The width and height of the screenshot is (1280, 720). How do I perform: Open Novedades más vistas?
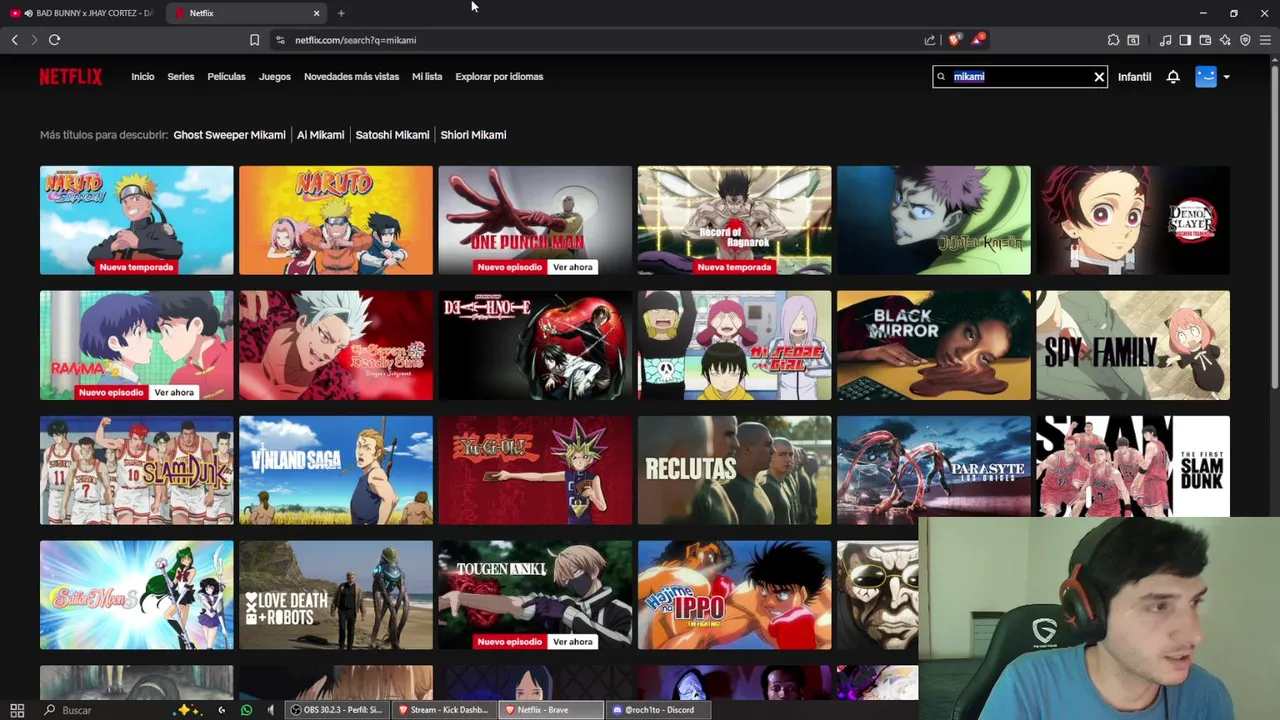click(x=351, y=77)
